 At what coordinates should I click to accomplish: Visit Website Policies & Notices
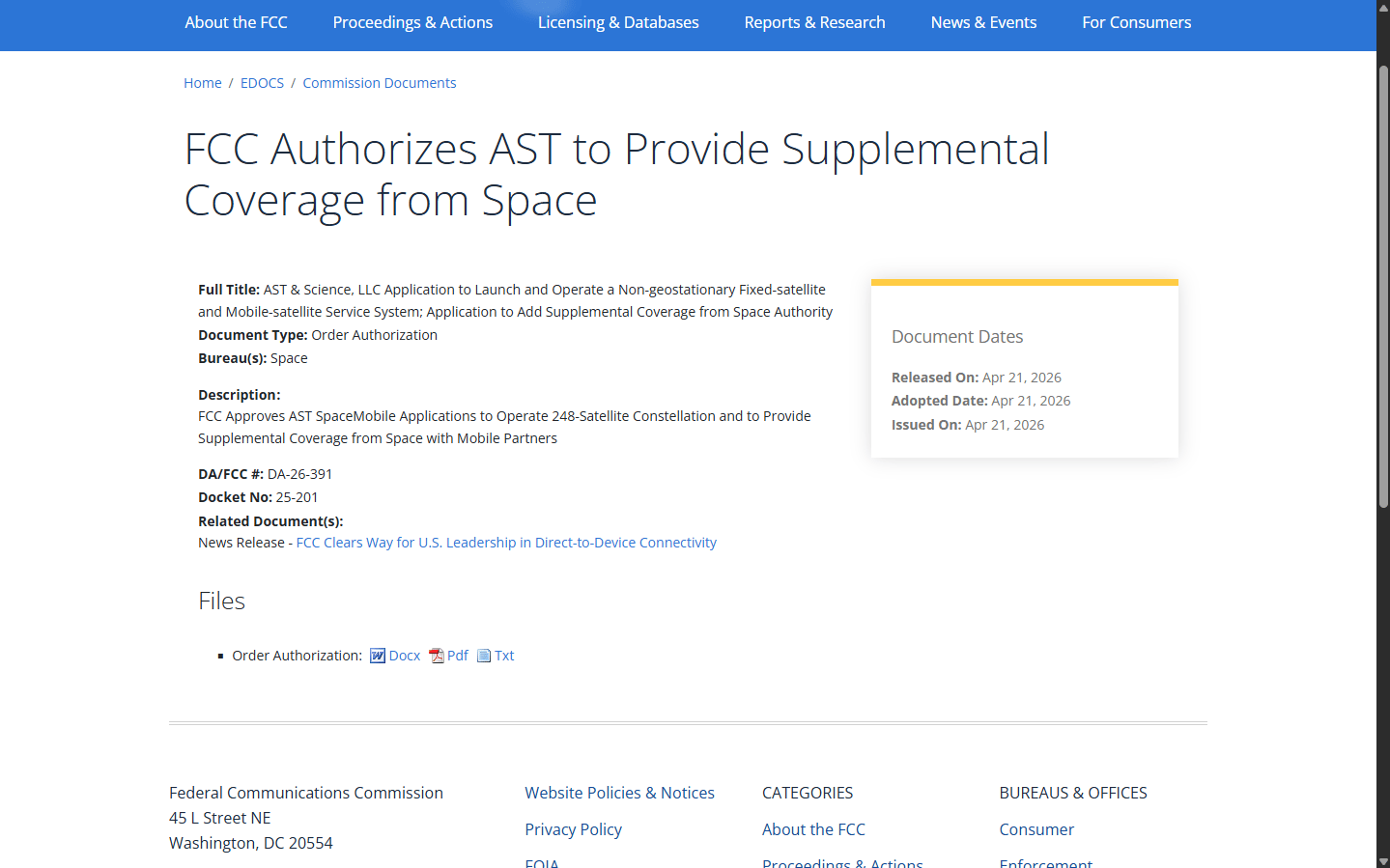pyautogui.click(x=619, y=793)
